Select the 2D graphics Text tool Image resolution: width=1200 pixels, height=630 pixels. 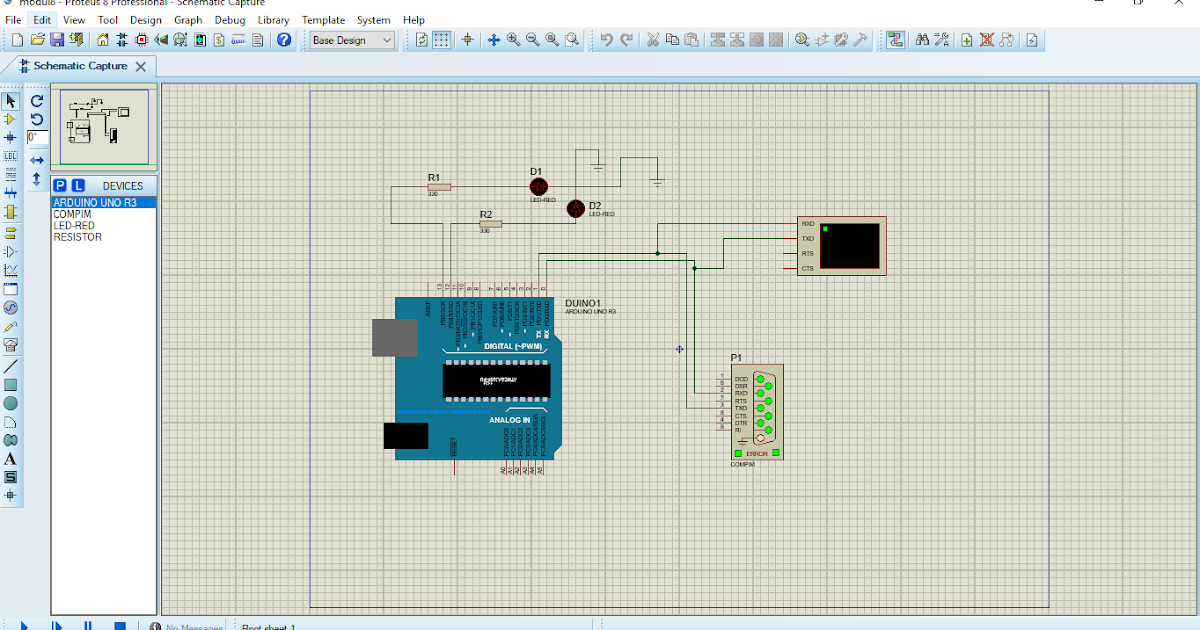(11, 458)
